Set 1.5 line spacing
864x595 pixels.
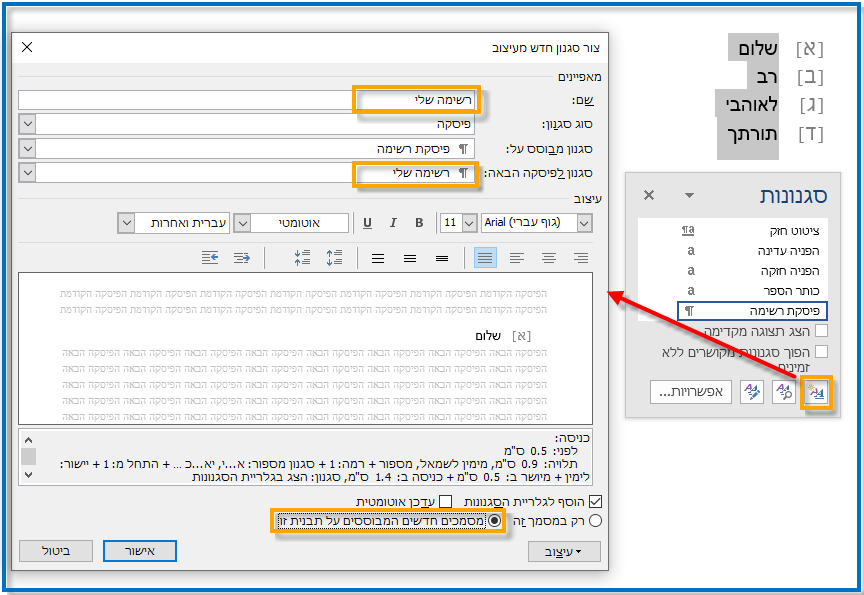point(410,258)
